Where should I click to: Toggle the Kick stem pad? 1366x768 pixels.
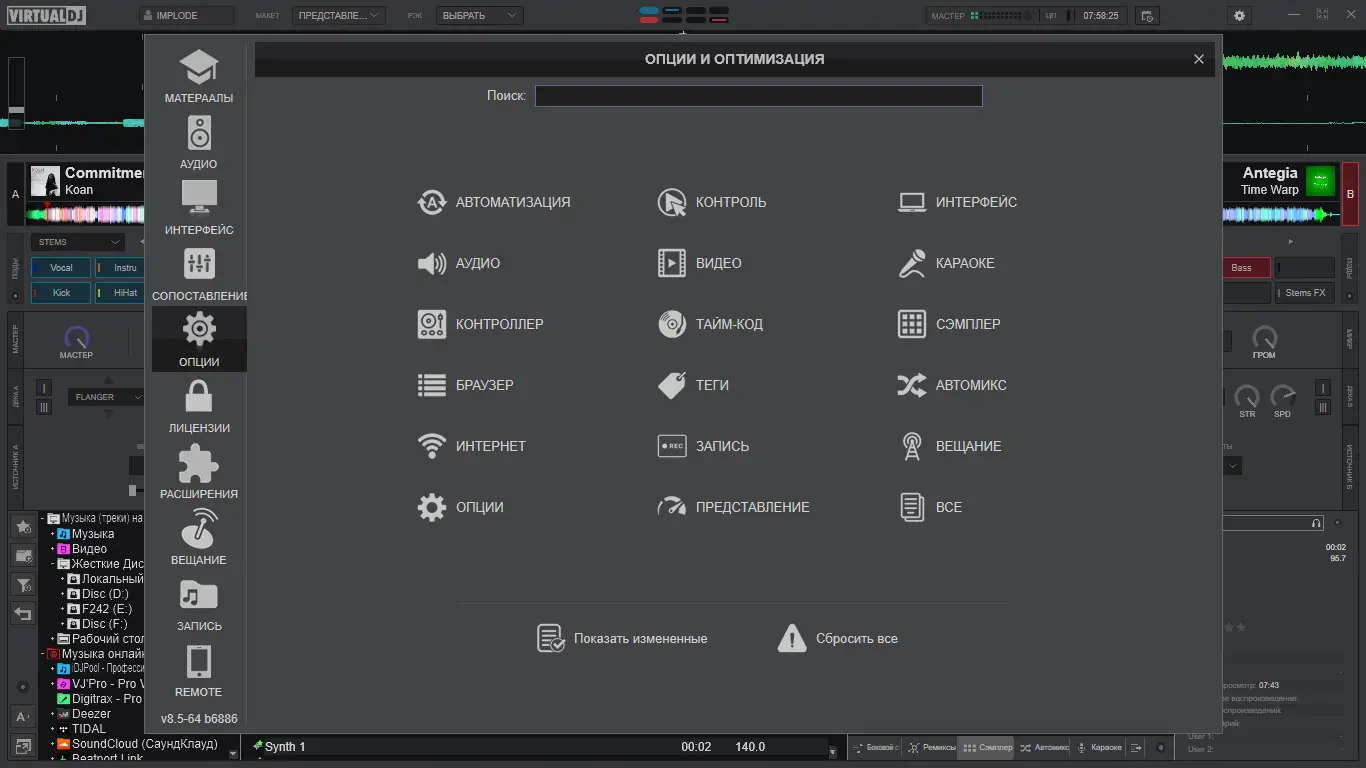click(x=61, y=293)
